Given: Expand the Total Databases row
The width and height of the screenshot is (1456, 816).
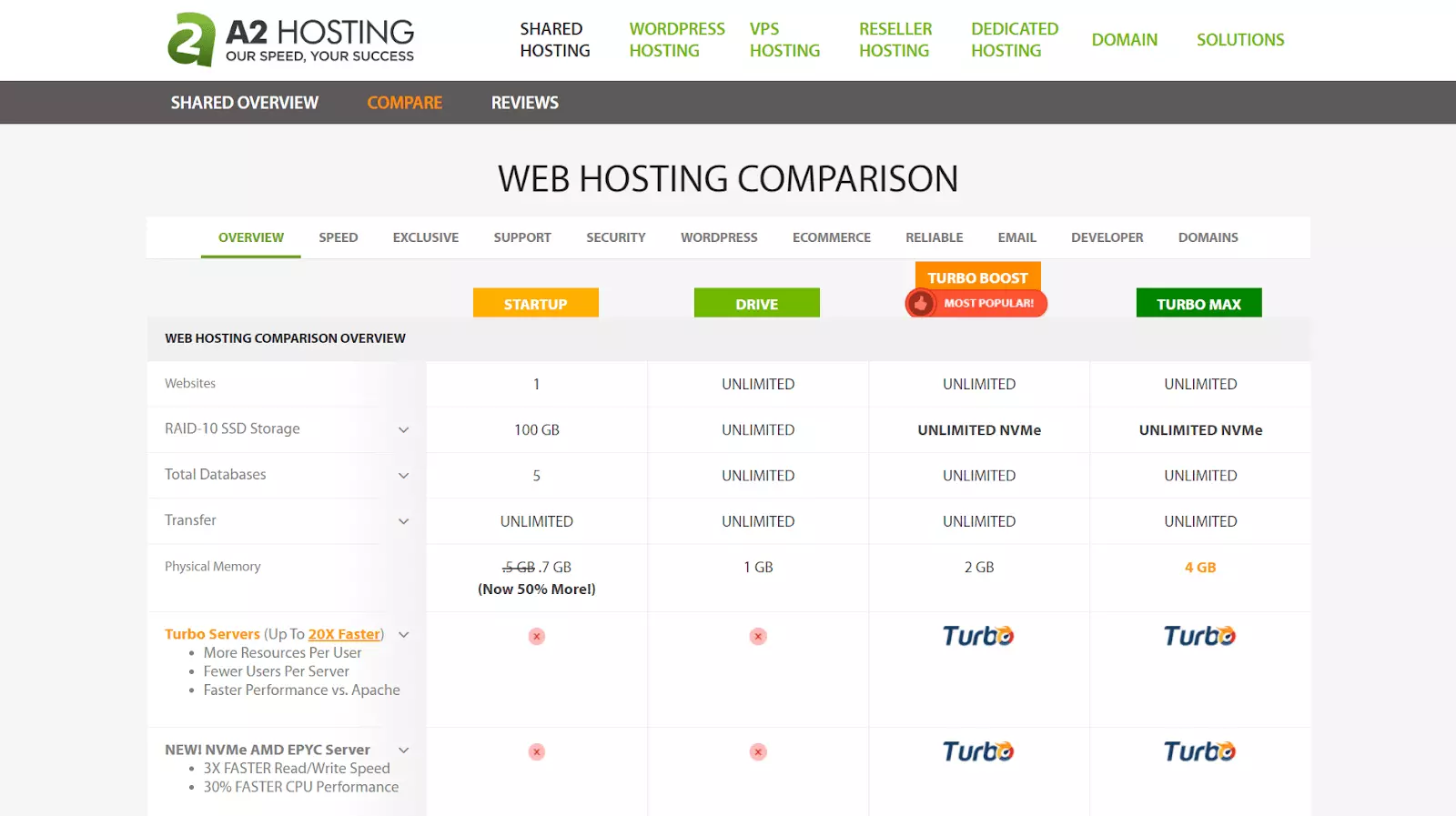Looking at the screenshot, I should pos(403,475).
